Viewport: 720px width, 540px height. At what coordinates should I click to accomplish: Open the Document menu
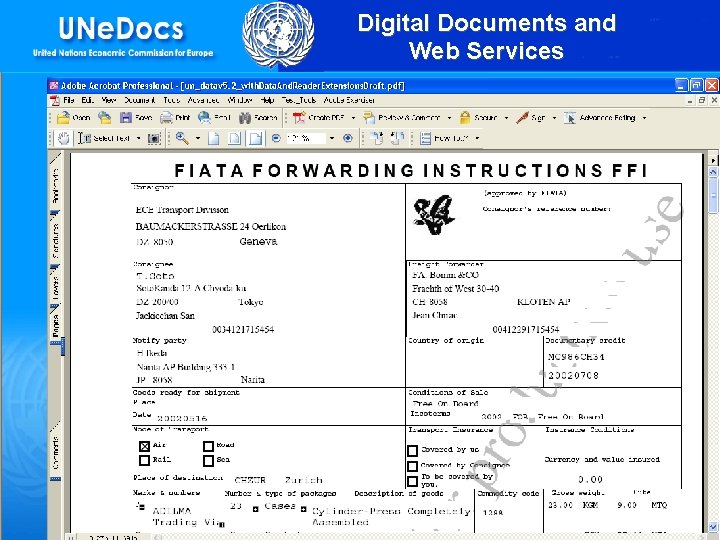[139, 100]
